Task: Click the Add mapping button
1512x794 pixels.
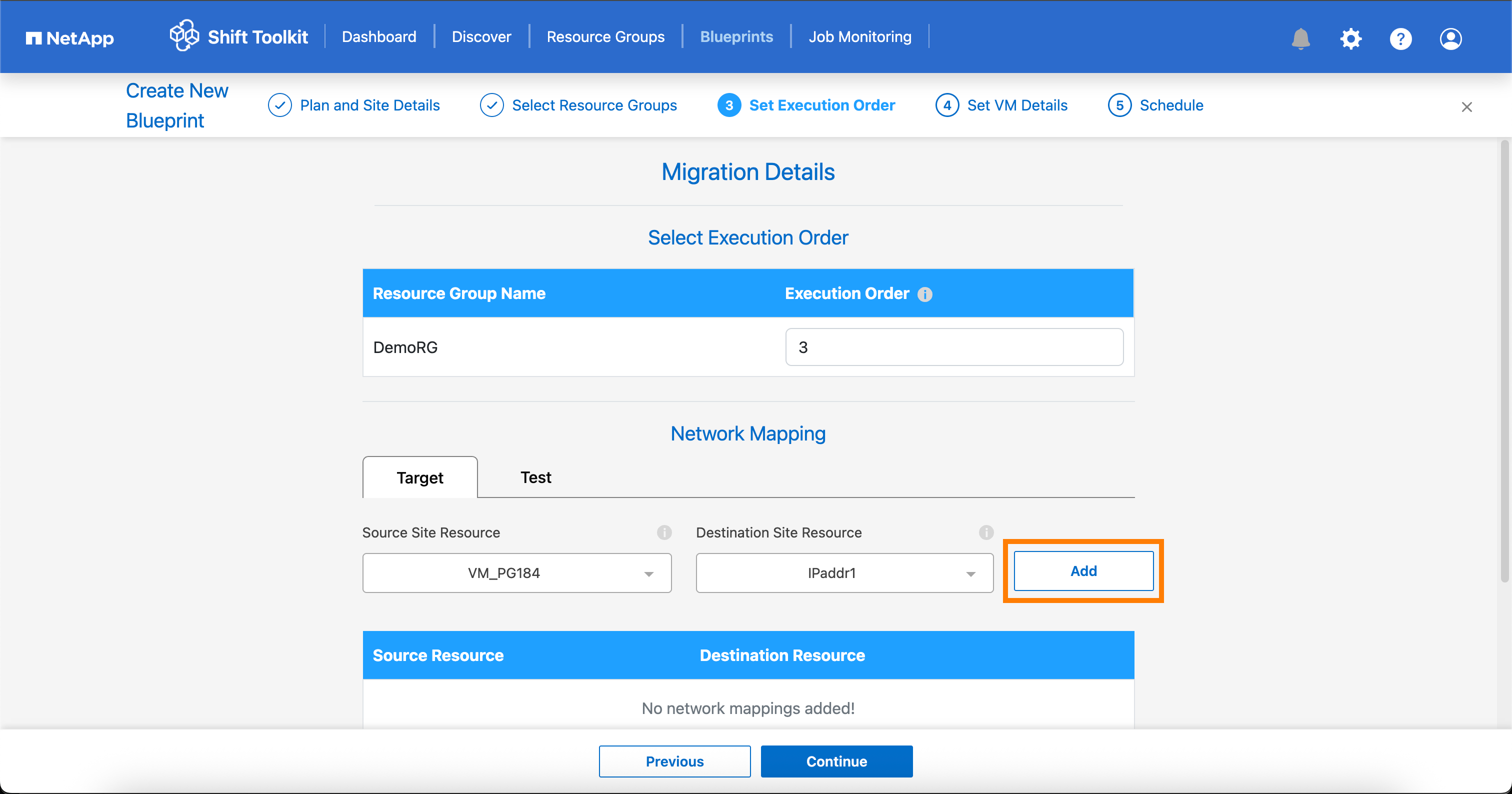Action: (1083, 571)
